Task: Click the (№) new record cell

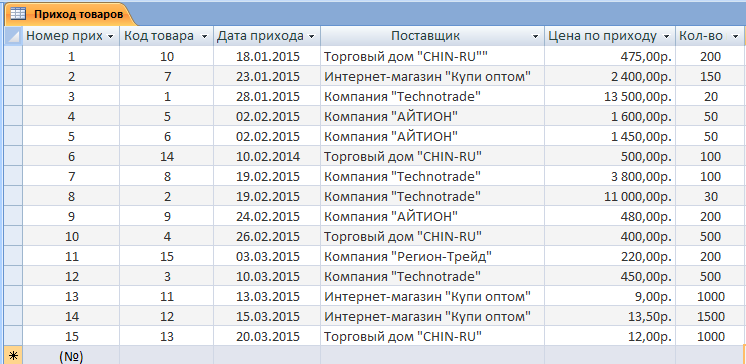Action: [71, 356]
